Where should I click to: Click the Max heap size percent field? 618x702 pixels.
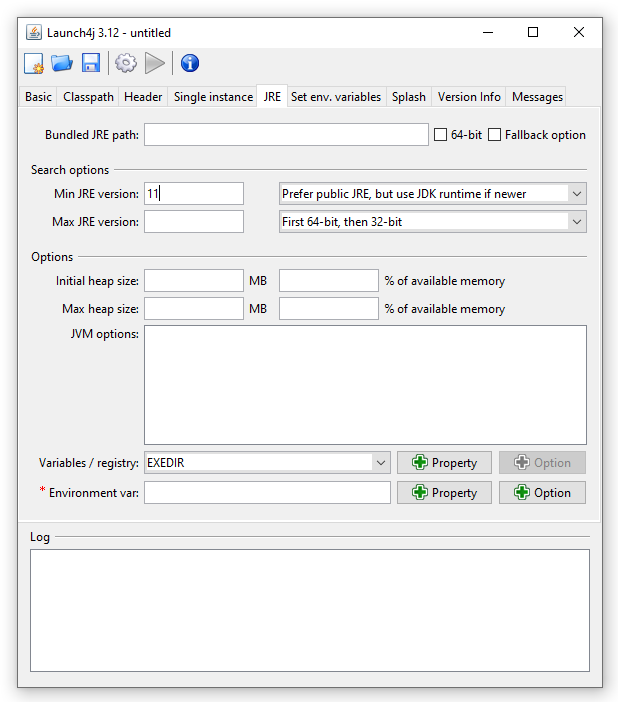tap(329, 308)
